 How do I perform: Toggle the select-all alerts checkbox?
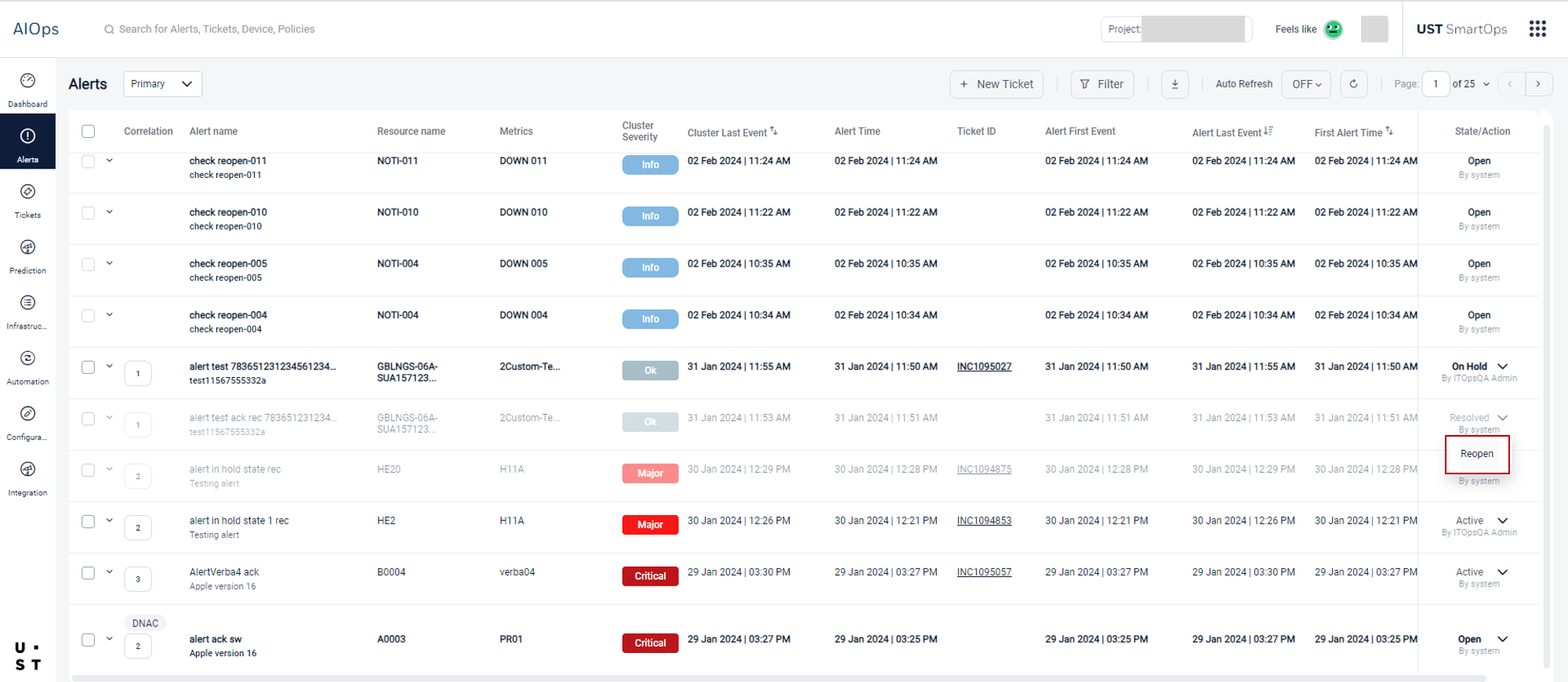point(89,132)
